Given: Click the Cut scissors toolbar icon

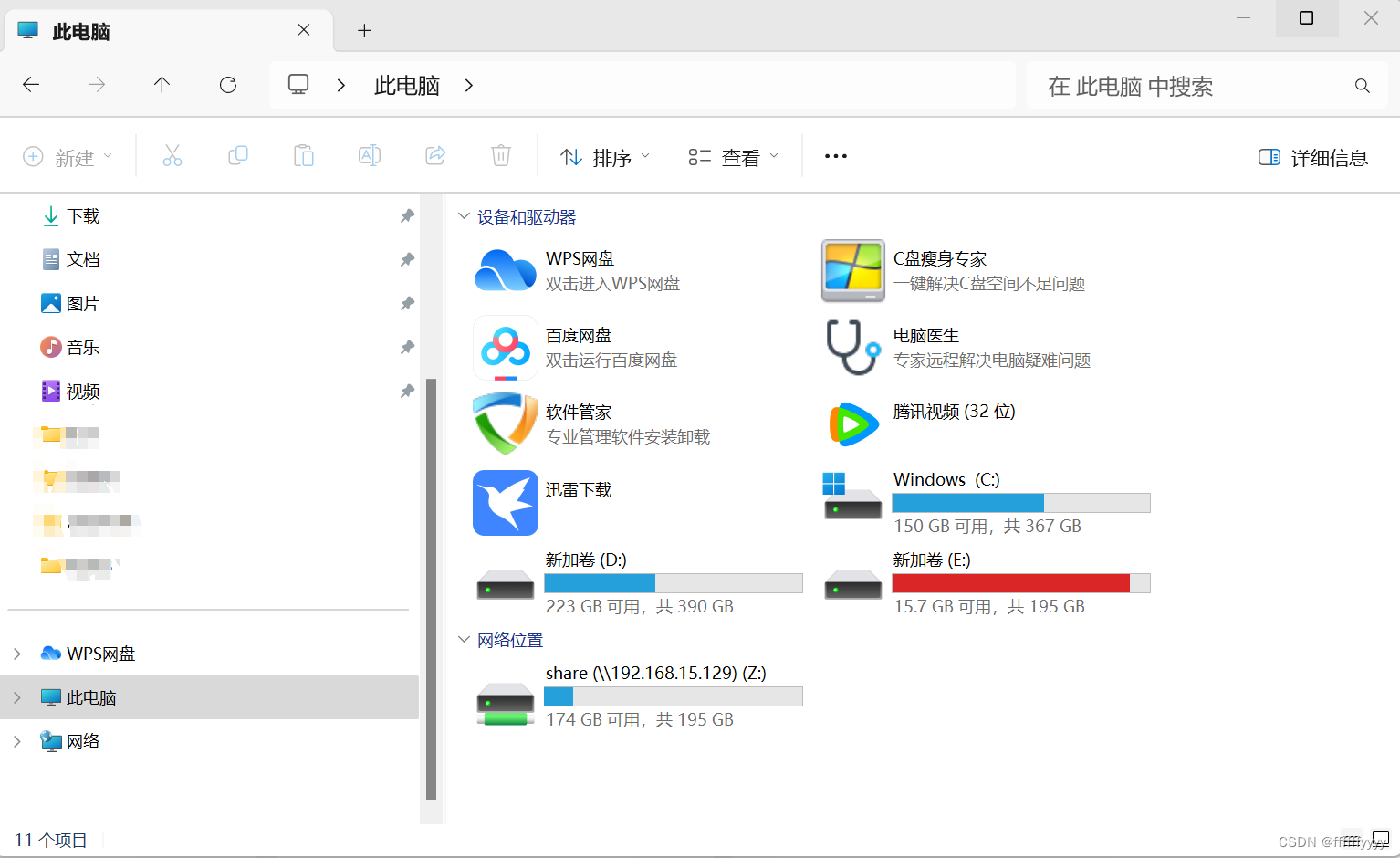Looking at the screenshot, I should tap(172, 156).
